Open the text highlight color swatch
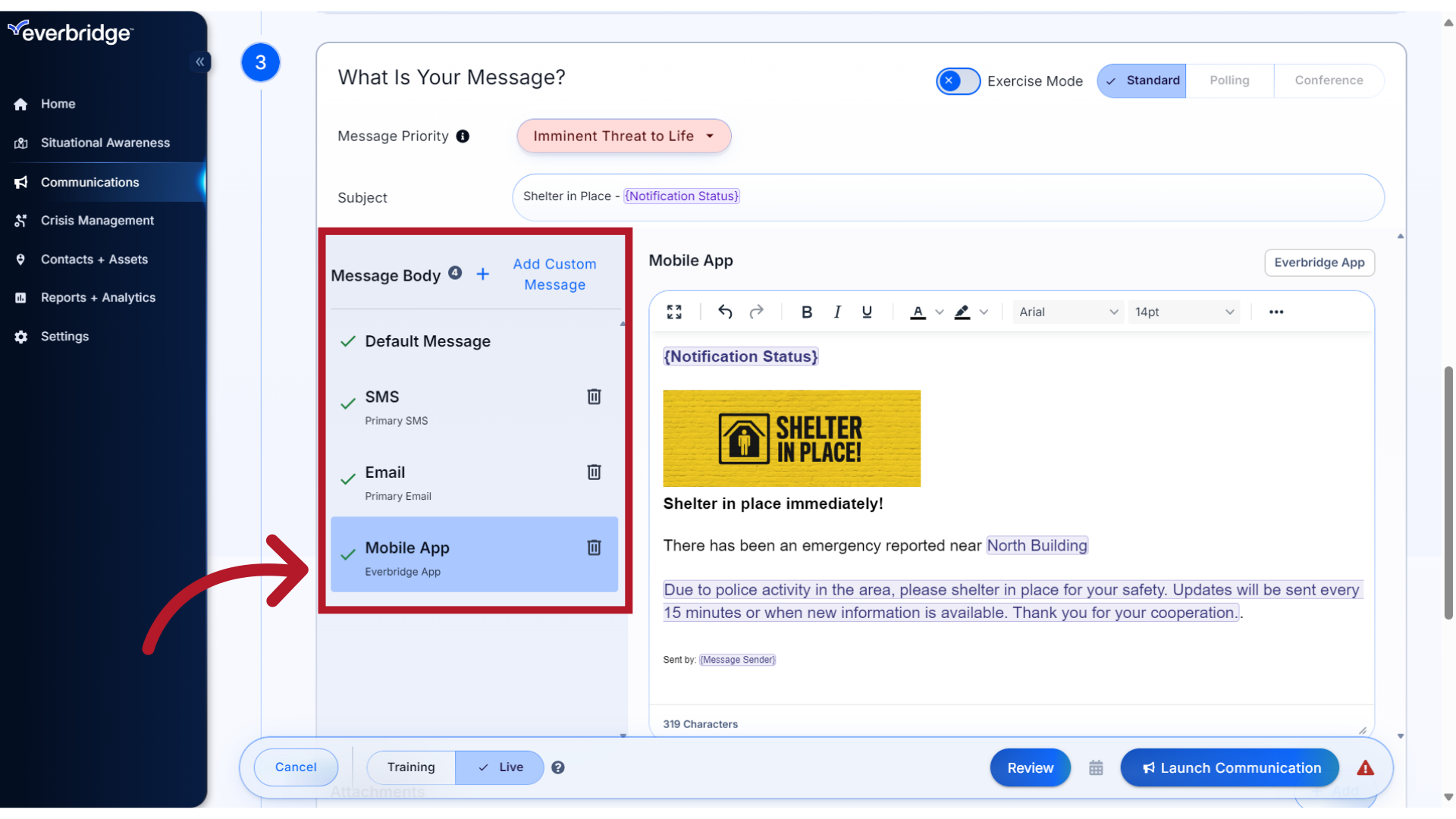 tap(962, 312)
